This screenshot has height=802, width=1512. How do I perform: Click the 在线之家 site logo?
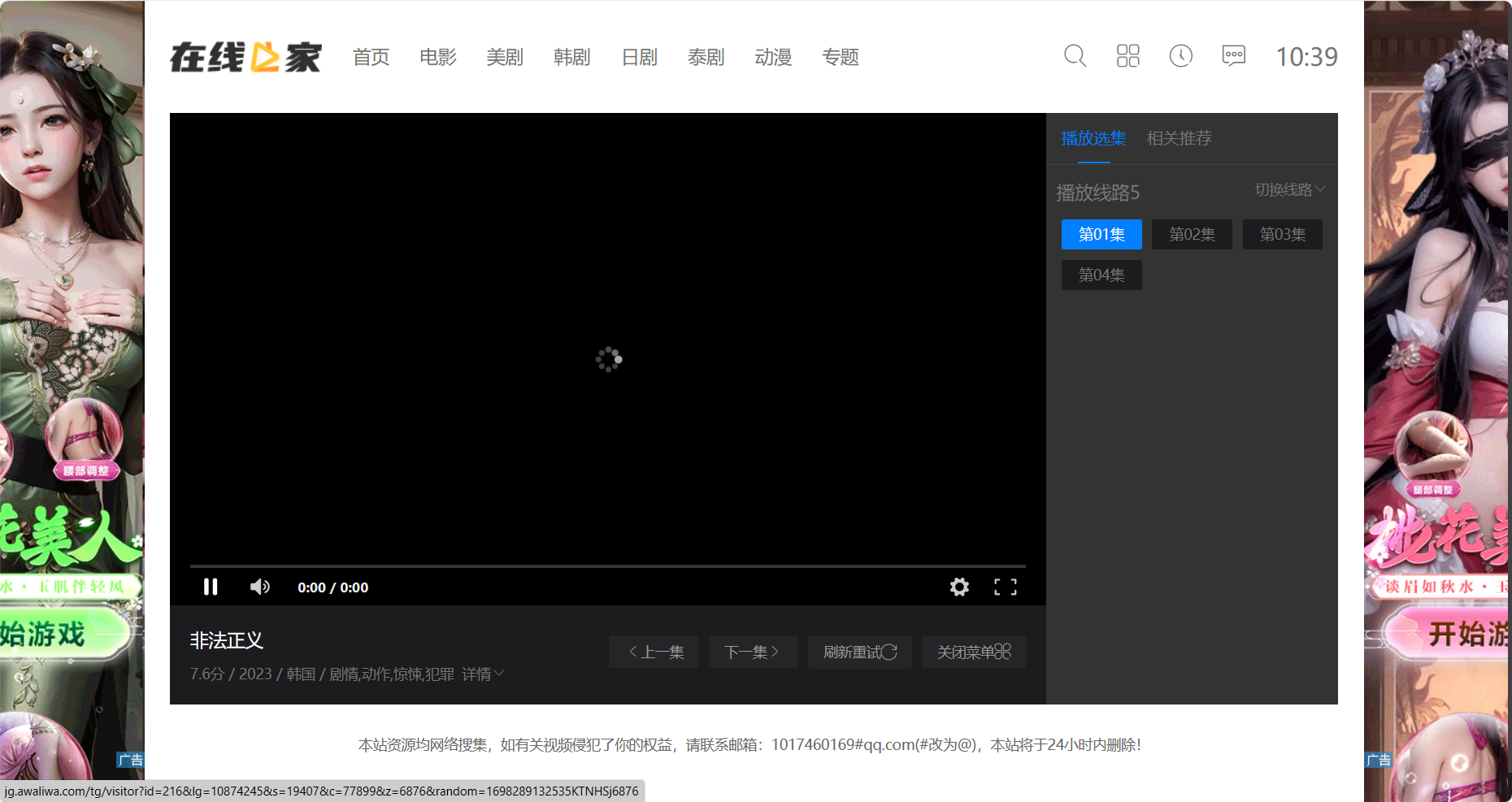tap(245, 57)
